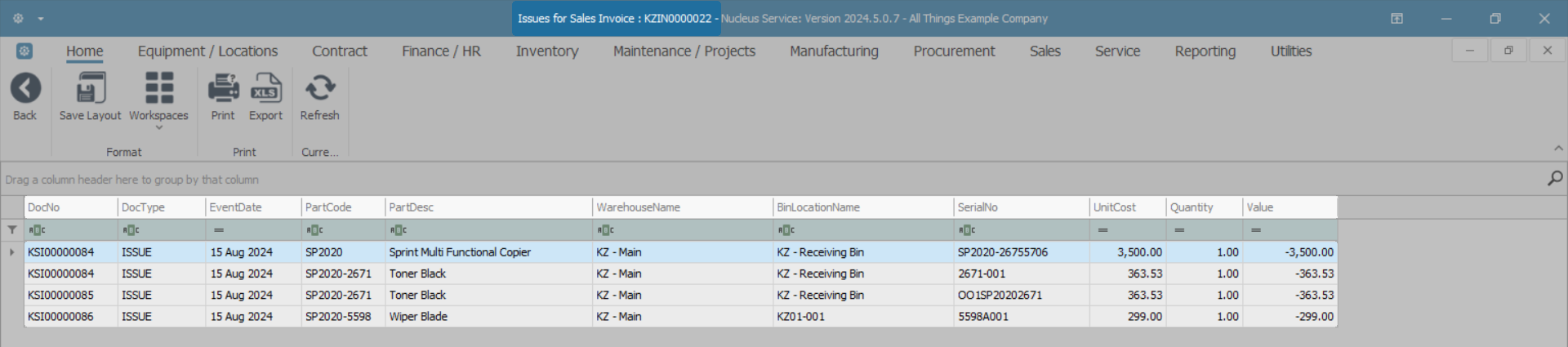This screenshot has width=1568, height=347.
Task: Open the quick access toolbar dropdown arrow
Action: 40,18
